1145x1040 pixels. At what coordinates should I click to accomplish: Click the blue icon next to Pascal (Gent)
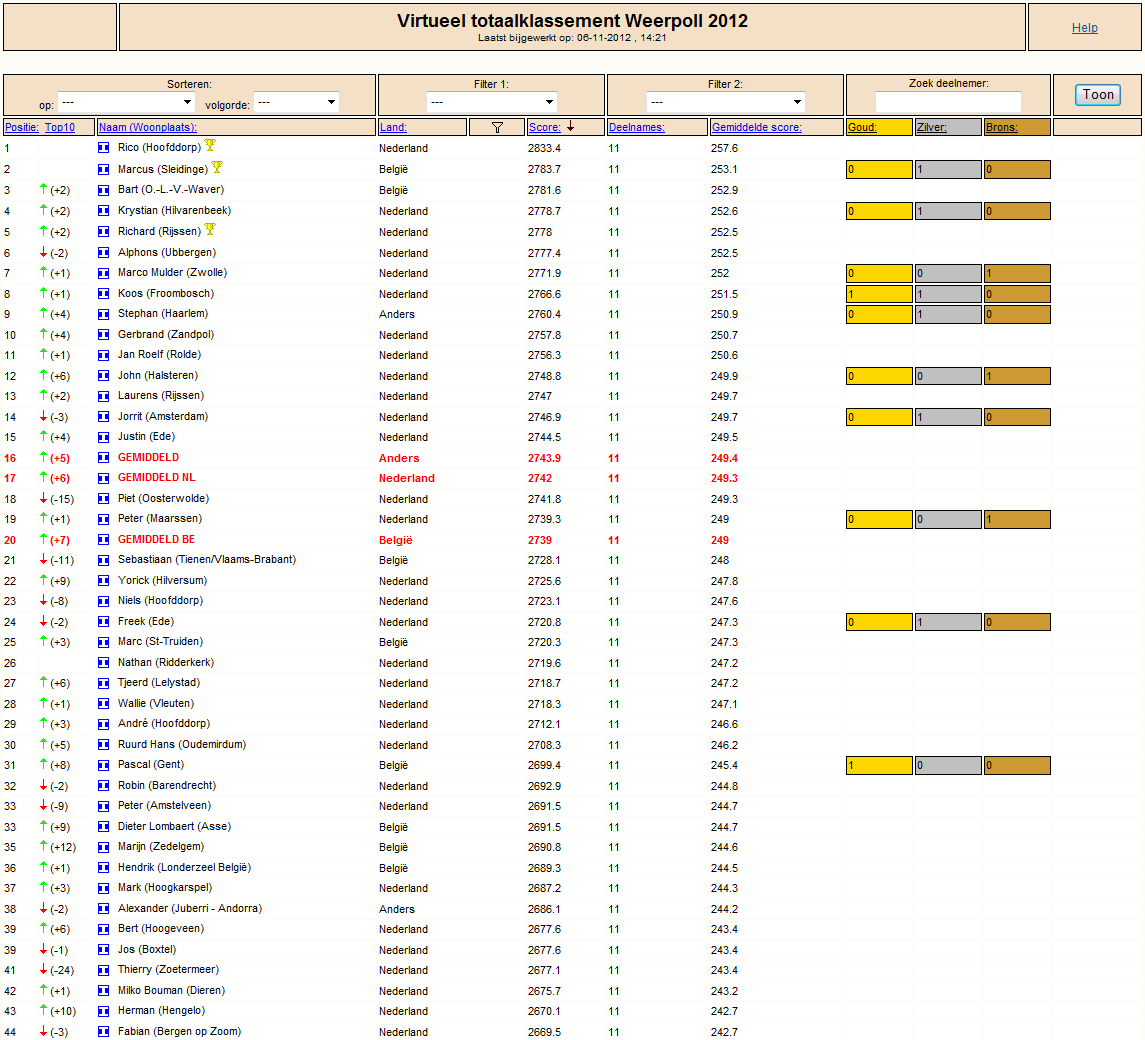tap(104, 765)
